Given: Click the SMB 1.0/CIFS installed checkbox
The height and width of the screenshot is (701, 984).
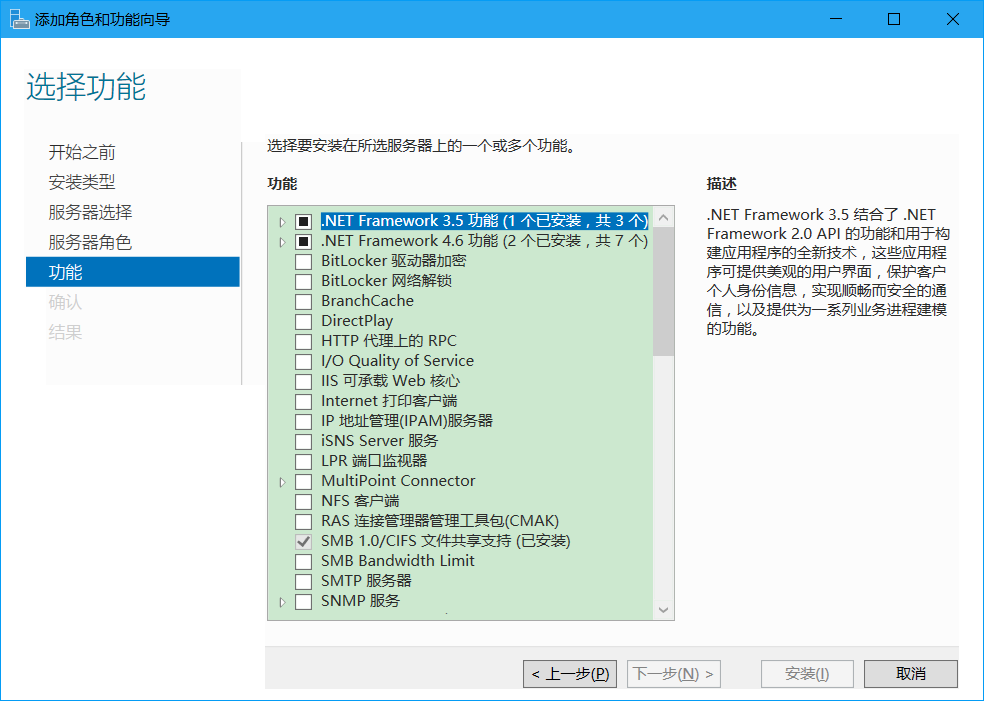Looking at the screenshot, I should pyautogui.click(x=304, y=541).
